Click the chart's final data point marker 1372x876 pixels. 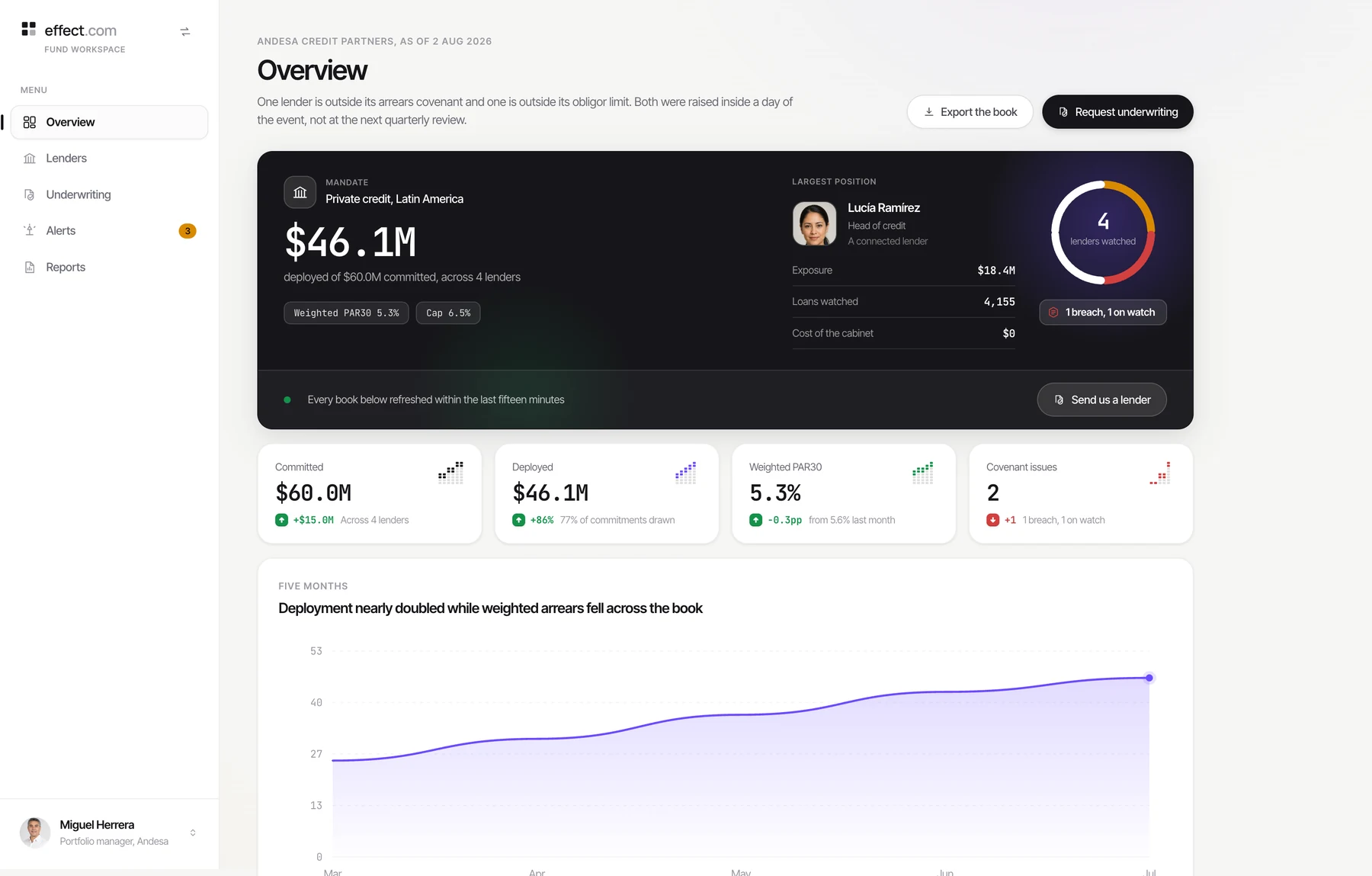pos(1149,679)
